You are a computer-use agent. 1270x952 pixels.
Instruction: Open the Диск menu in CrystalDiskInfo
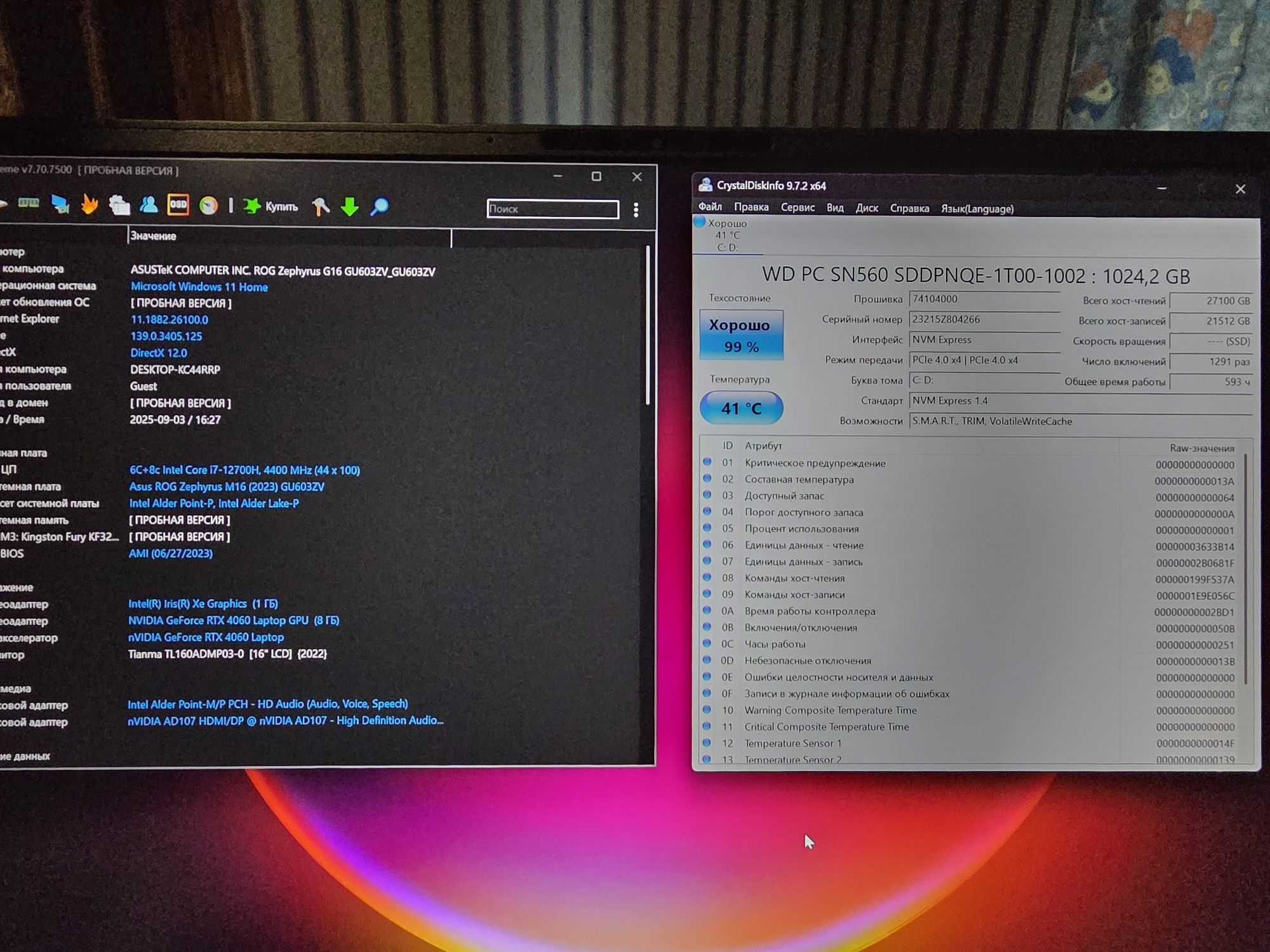pyautogui.click(x=867, y=208)
